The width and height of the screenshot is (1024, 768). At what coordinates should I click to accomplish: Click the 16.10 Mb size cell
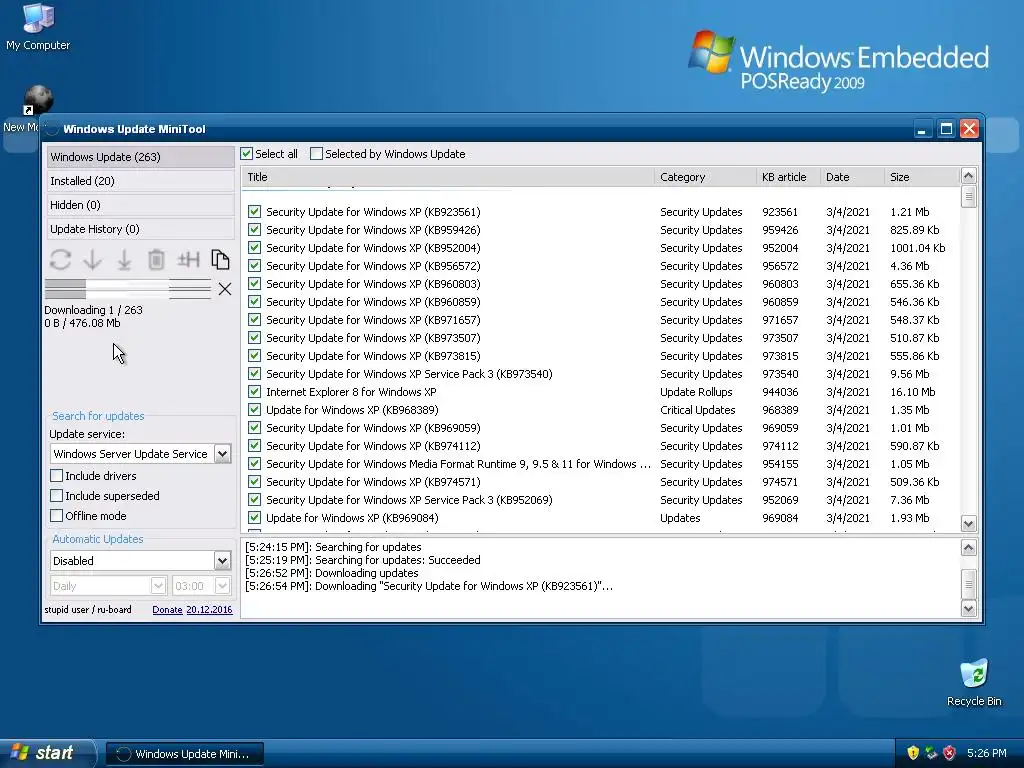912,392
